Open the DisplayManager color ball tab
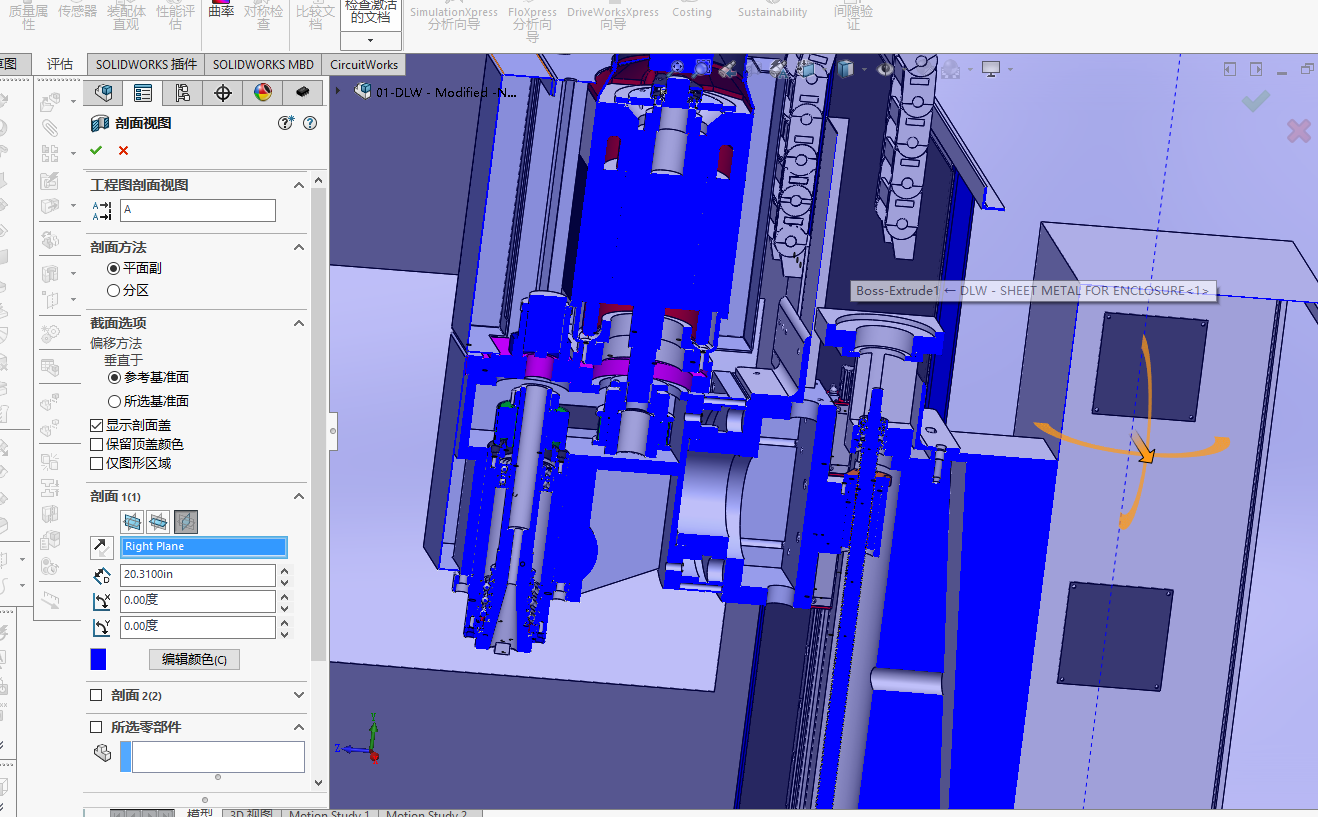Viewport: 1318px width, 817px height. (263, 93)
